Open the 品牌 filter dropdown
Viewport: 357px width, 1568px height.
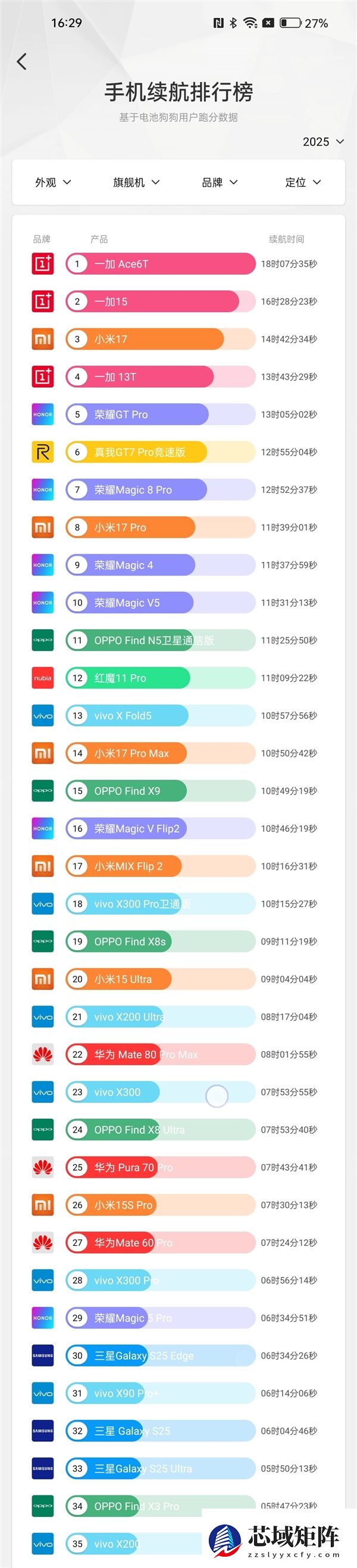[220, 183]
